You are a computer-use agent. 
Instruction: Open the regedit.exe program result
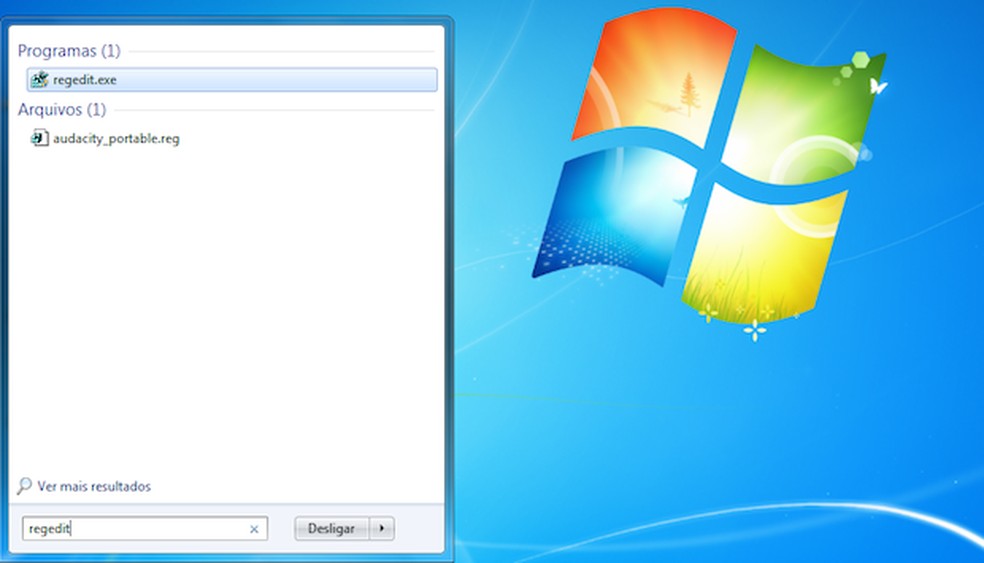click(232, 80)
